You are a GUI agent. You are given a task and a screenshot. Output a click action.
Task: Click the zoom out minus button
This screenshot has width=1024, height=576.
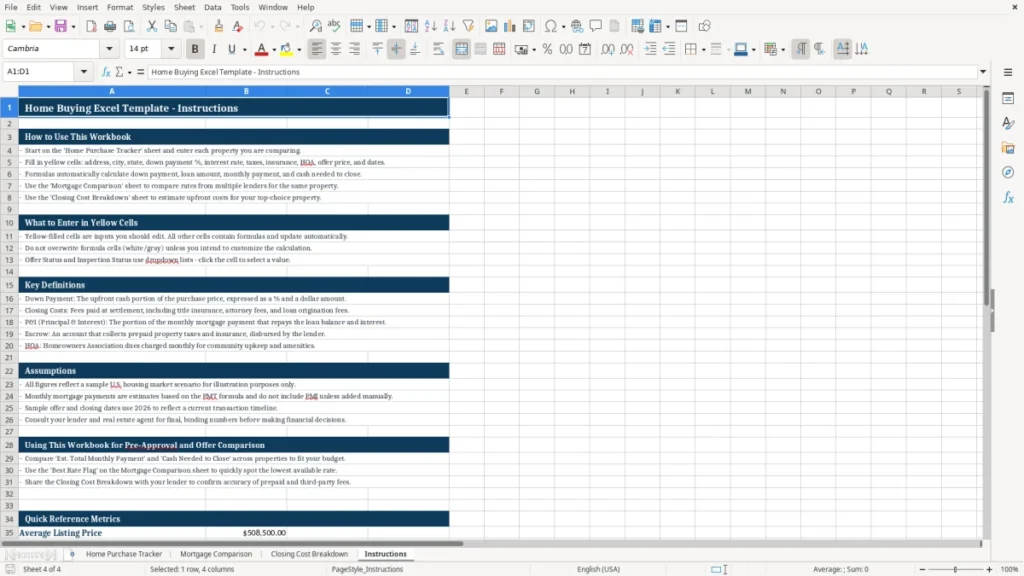coord(922,569)
